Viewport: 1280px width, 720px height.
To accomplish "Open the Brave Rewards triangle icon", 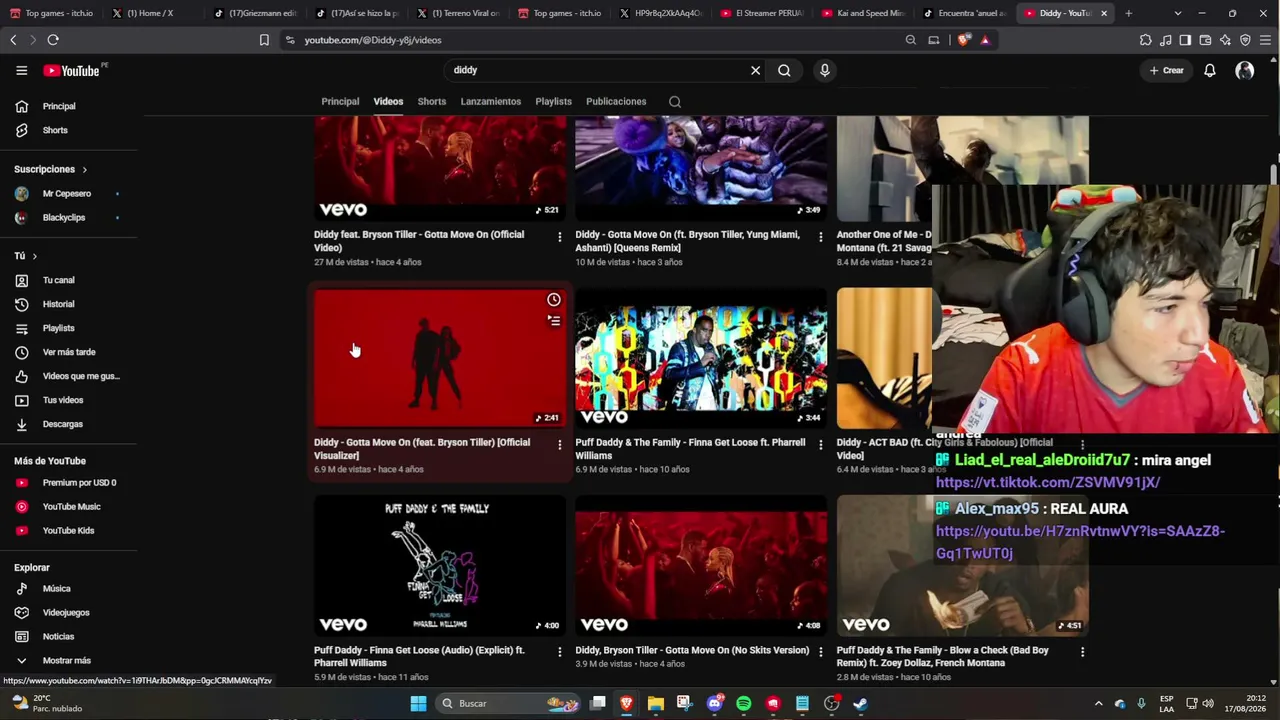I will (985, 40).
